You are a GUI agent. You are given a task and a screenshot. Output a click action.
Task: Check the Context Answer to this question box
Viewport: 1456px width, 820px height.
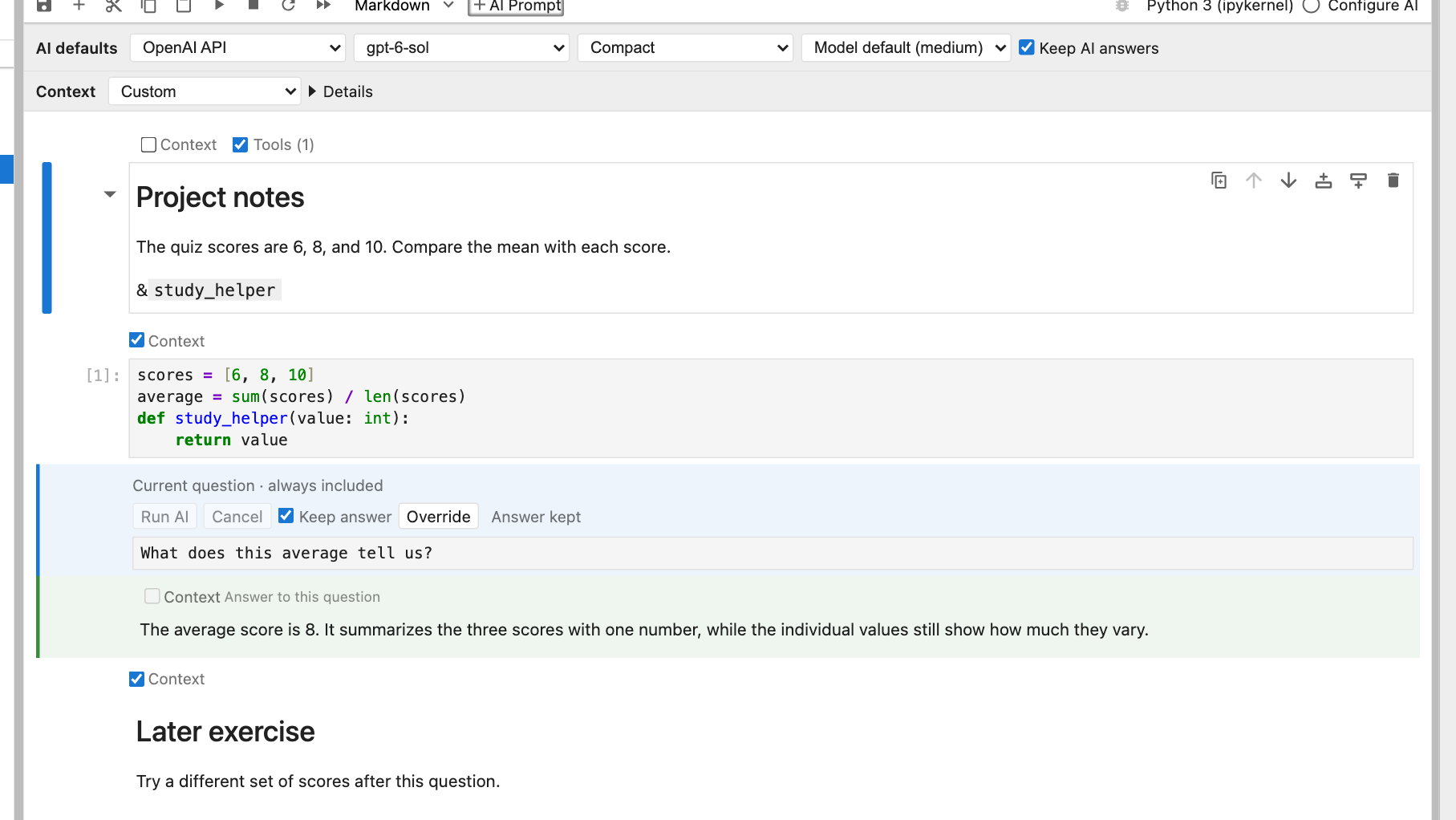(x=152, y=596)
